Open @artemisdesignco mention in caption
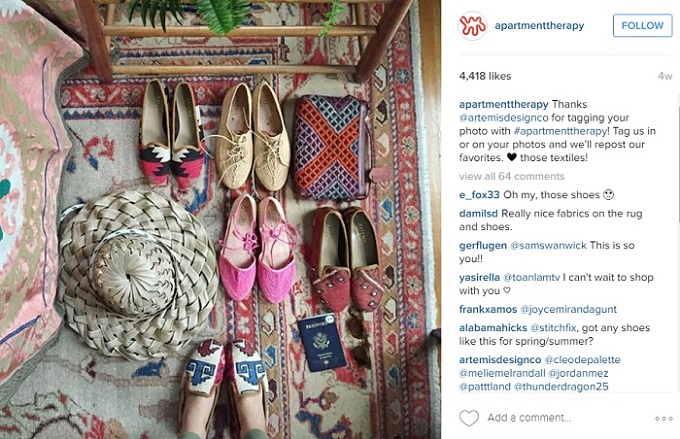 click(x=503, y=118)
